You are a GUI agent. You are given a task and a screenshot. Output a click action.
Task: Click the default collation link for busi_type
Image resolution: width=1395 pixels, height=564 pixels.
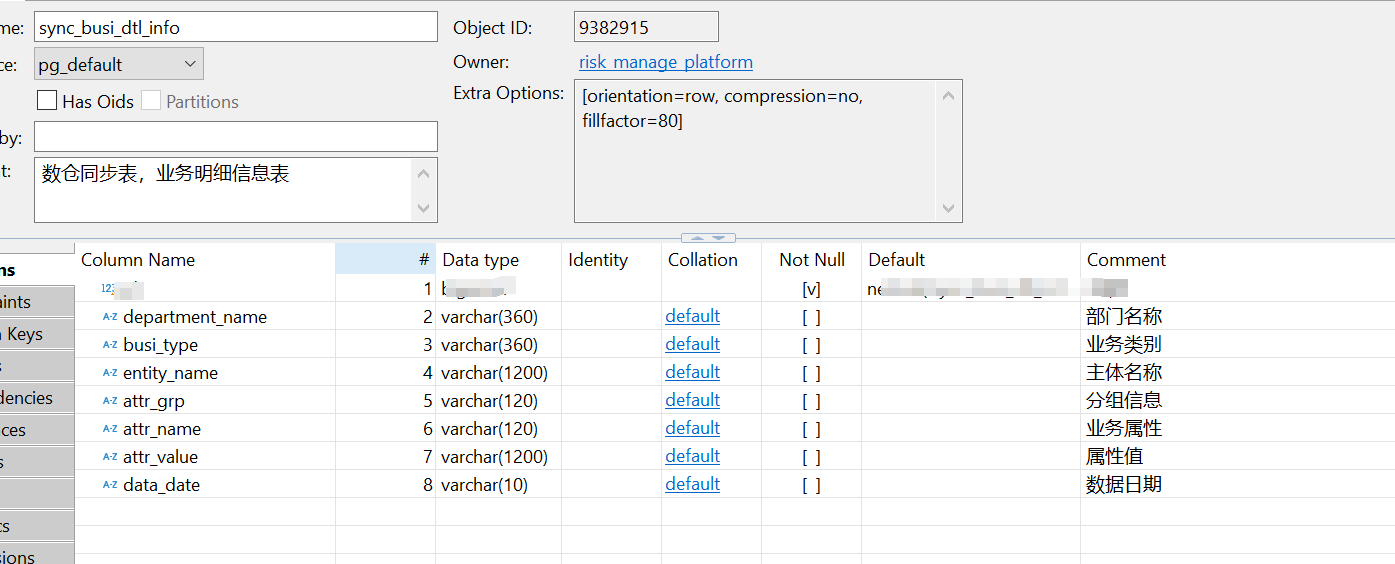692,344
